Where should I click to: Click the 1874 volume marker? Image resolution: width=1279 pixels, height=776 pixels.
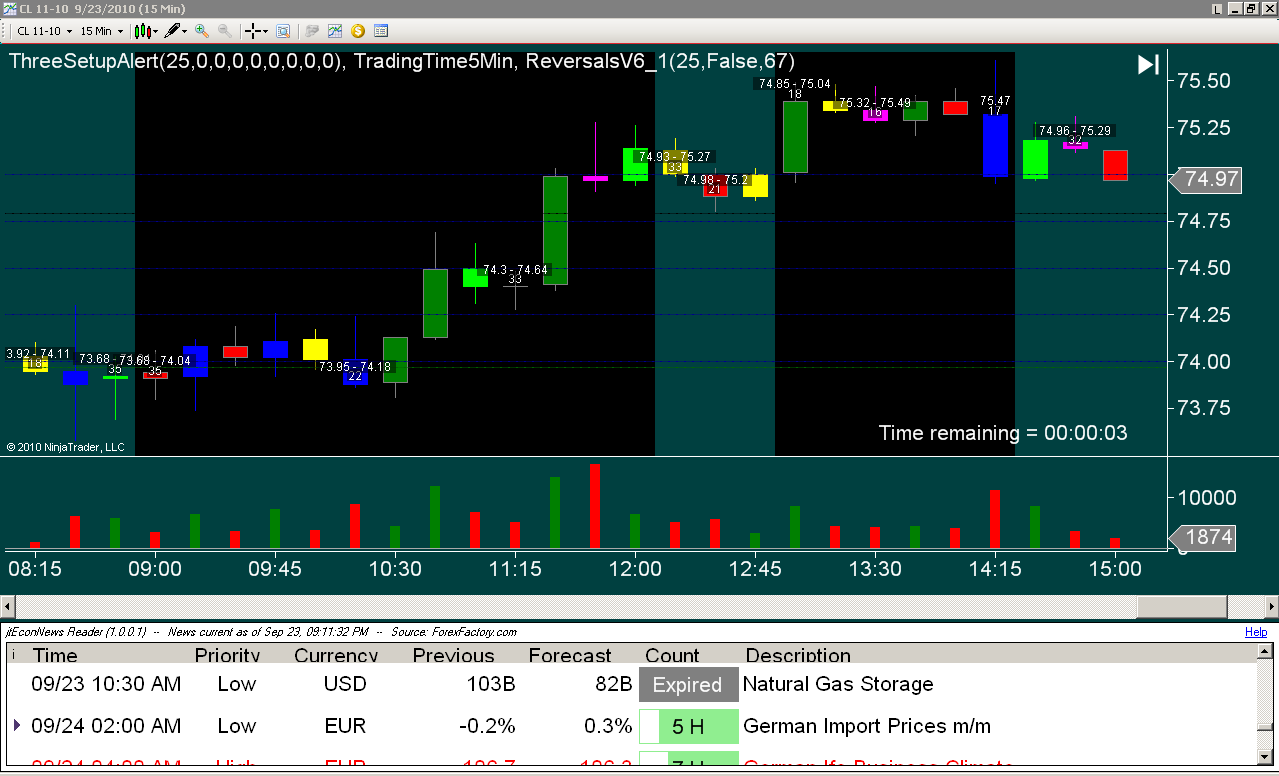point(1202,537)
